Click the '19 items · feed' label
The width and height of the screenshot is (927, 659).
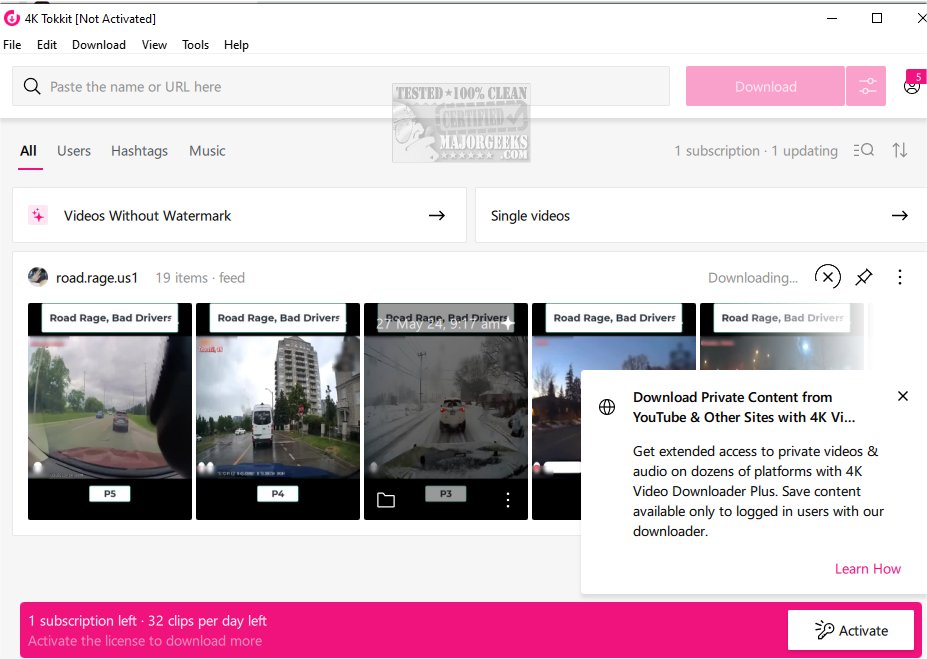click(x=200, y=278)
